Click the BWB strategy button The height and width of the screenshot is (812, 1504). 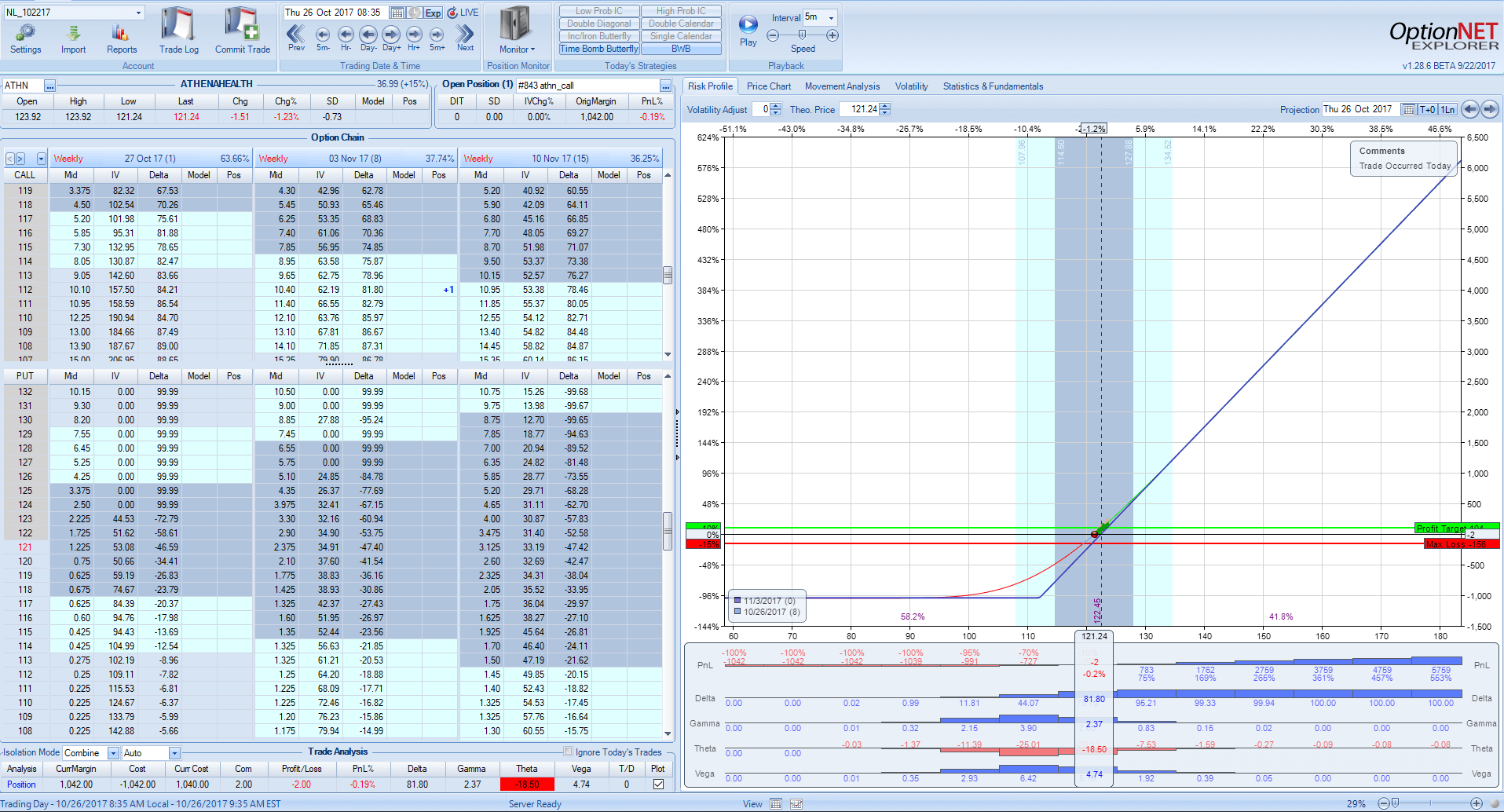680,49
